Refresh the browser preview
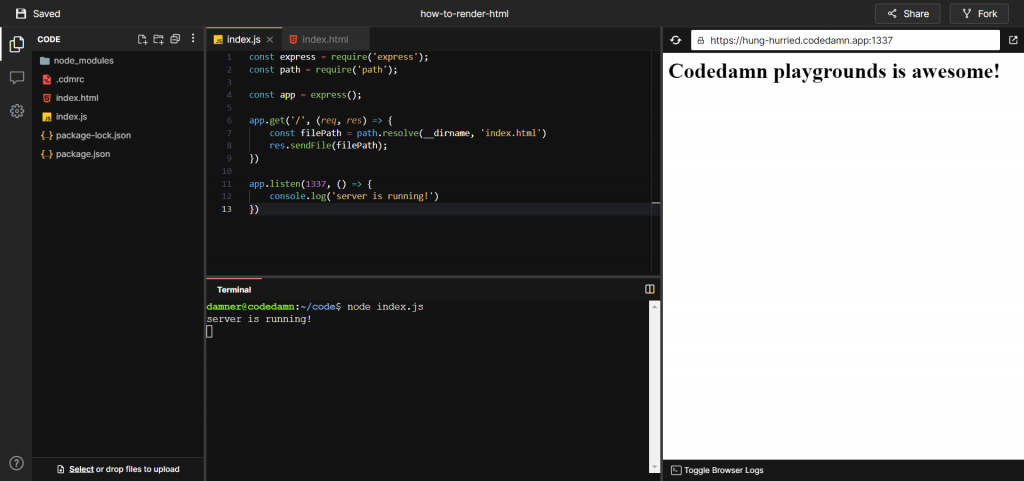The width and height of the screenshot is (1024, 481). click(x=676, y=40)
